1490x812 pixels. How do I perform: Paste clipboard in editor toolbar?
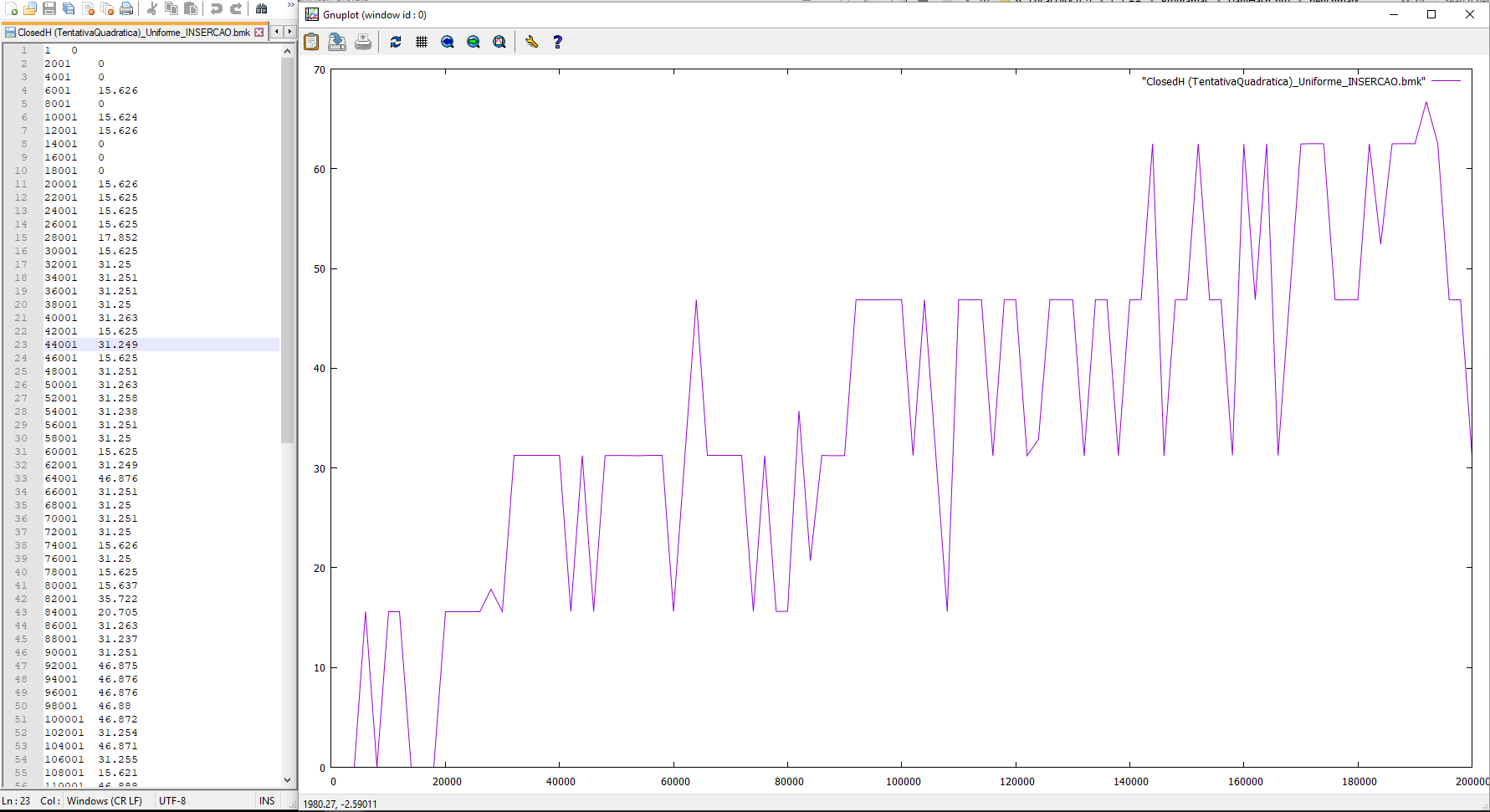click(191, 8)
